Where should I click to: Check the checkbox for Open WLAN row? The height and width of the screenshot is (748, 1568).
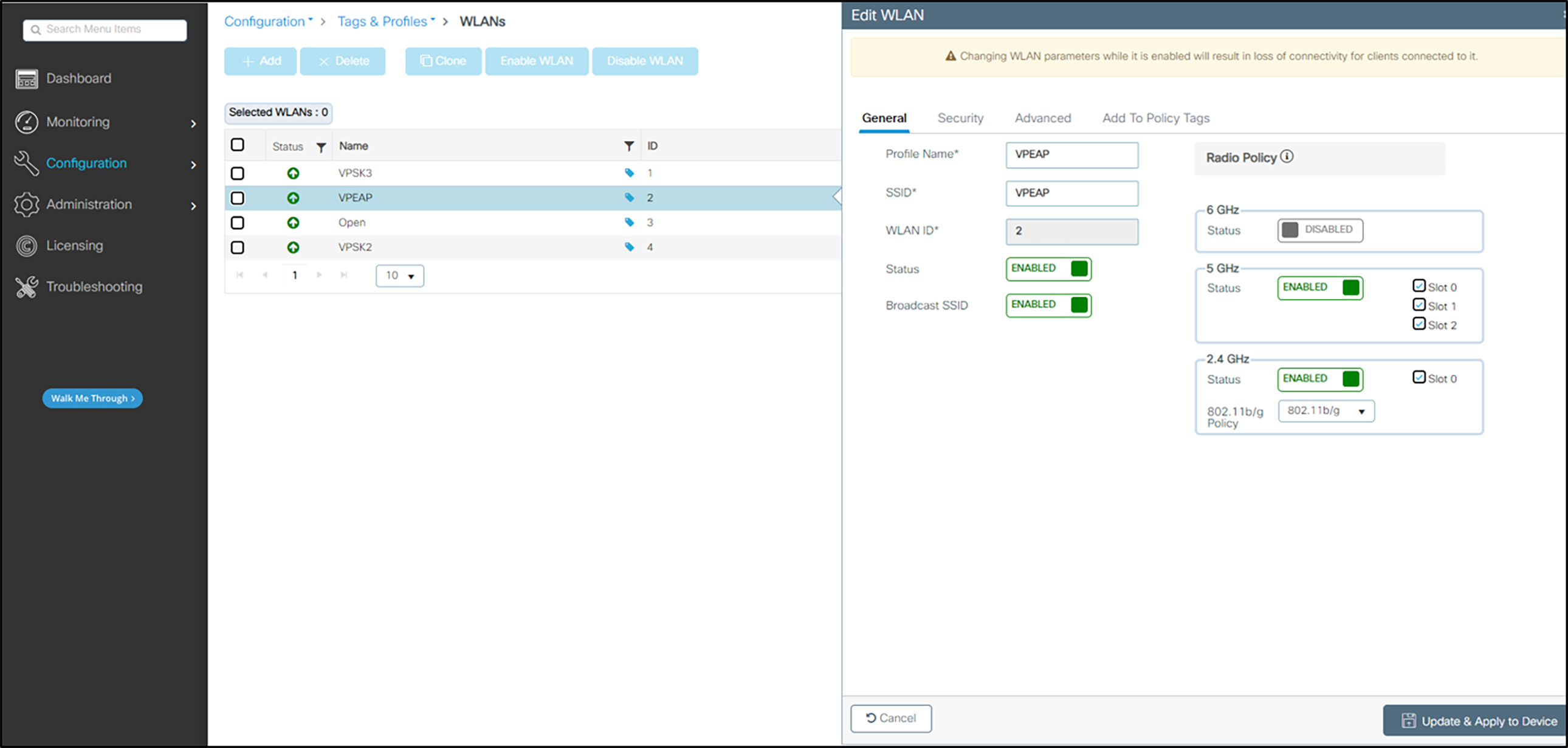click(x=238, y=223)
